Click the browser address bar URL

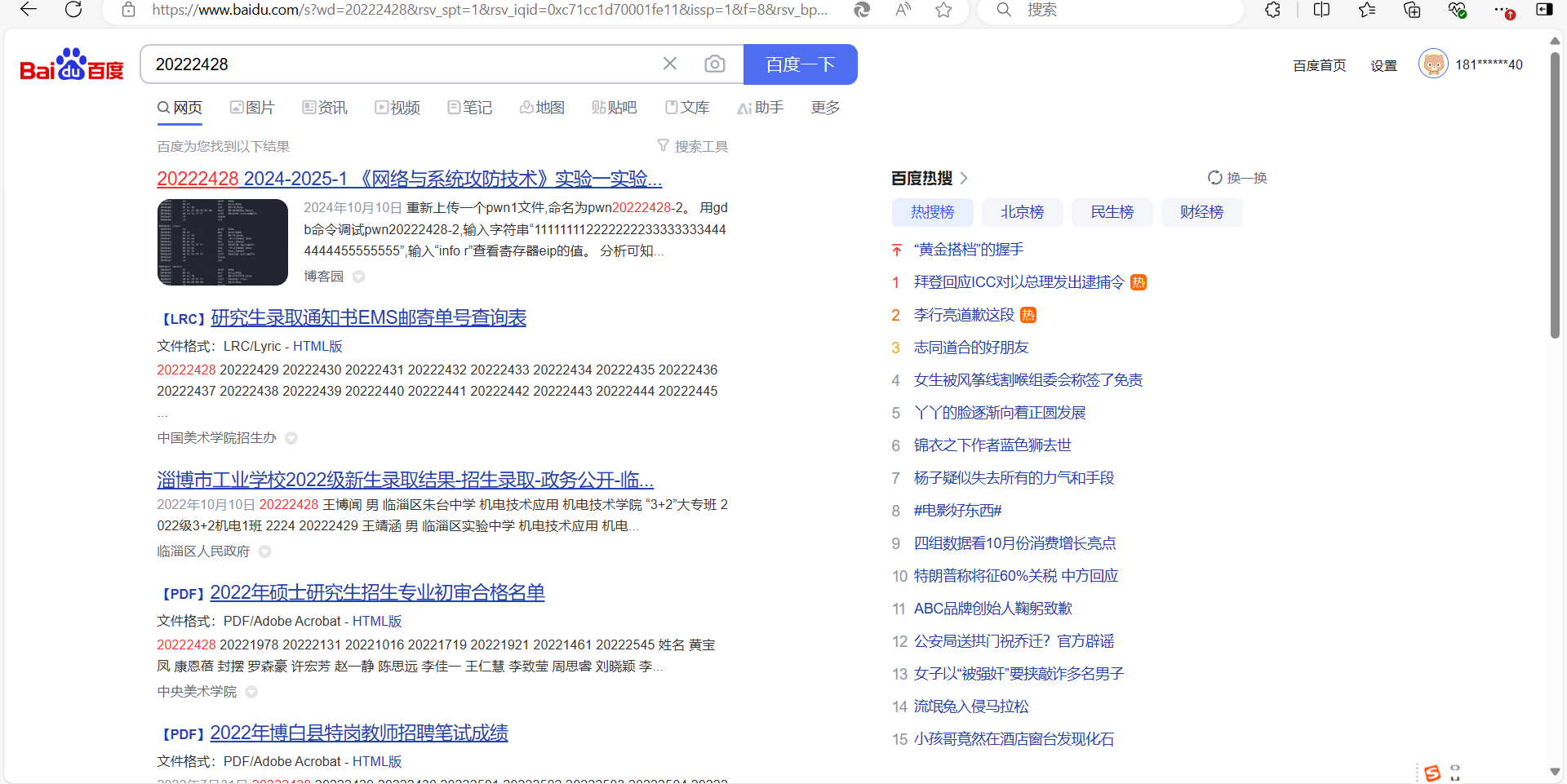pos(490,10)
